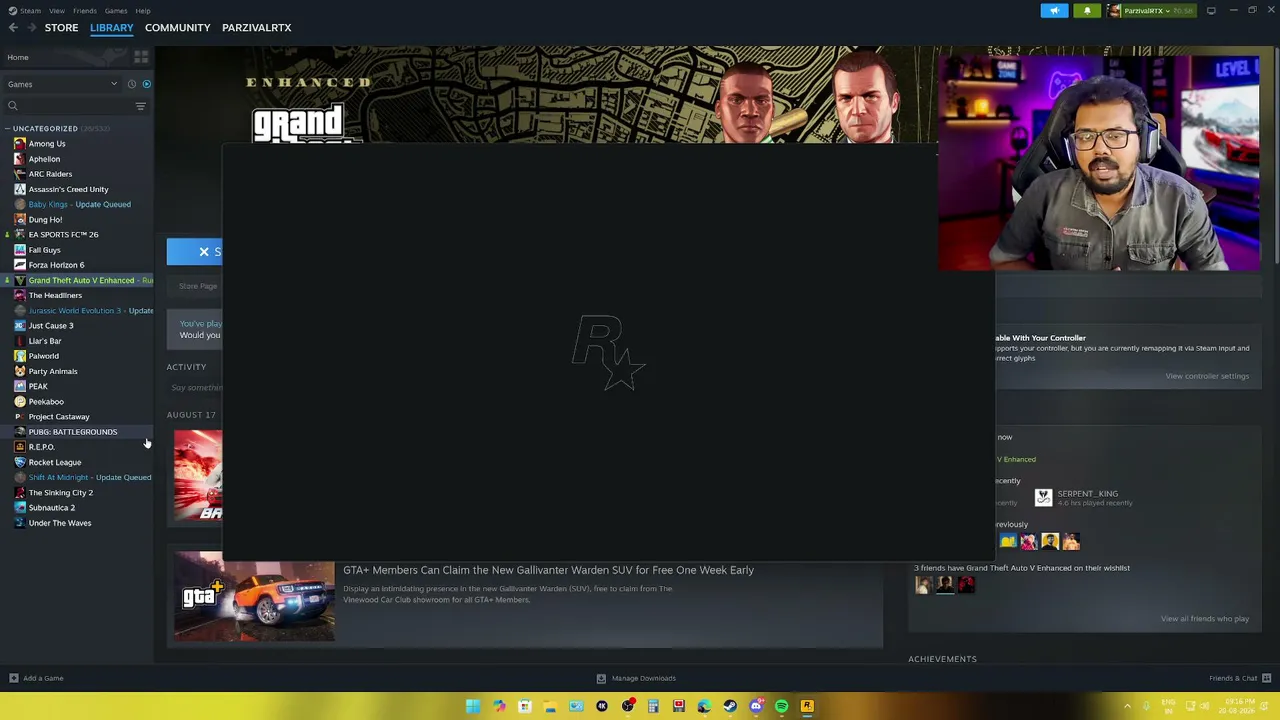This screenshot has height=720, width=1280.
Task: Open Manage Downloads
Action: pos(636,678)
